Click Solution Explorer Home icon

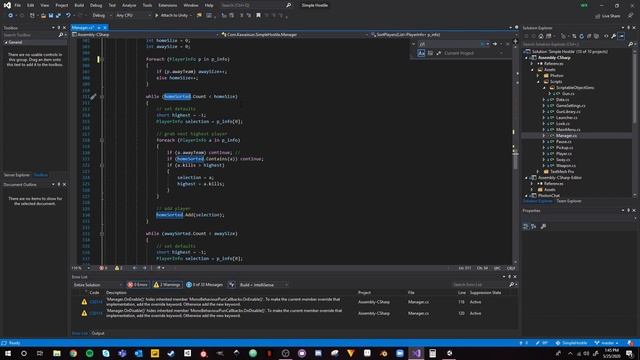point(541,36)
